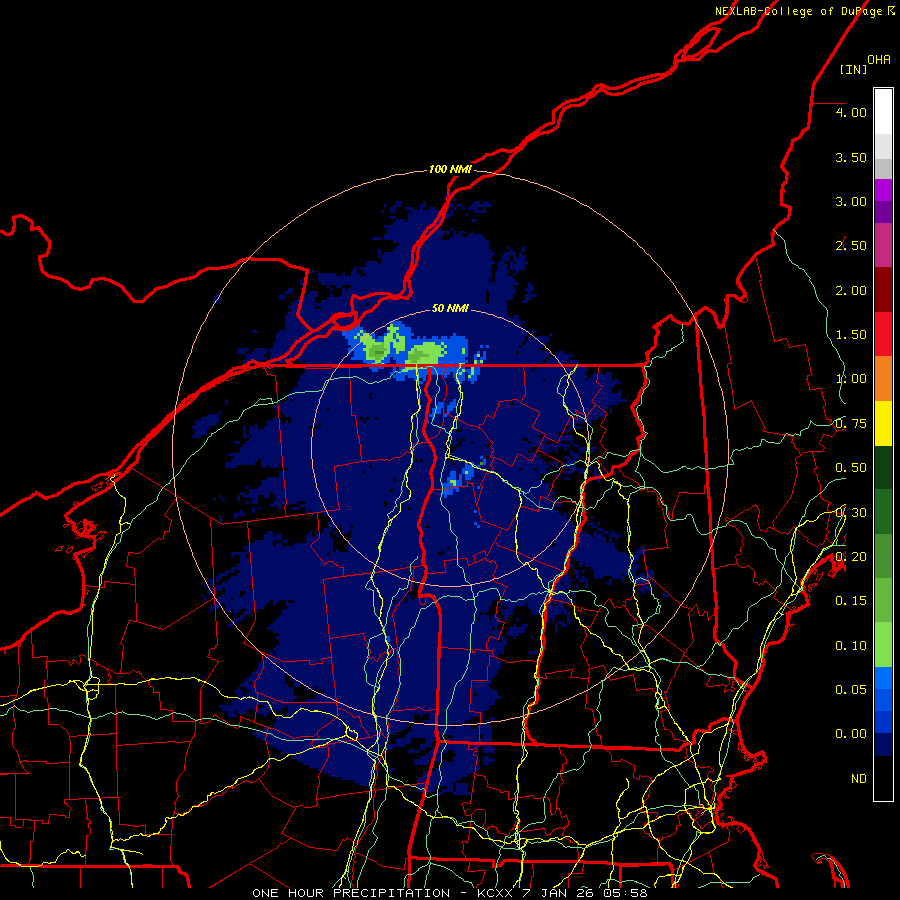This screenshot has width=900, height=900.
Task: Click the 0.00 legend value
Action: (851, 734)
